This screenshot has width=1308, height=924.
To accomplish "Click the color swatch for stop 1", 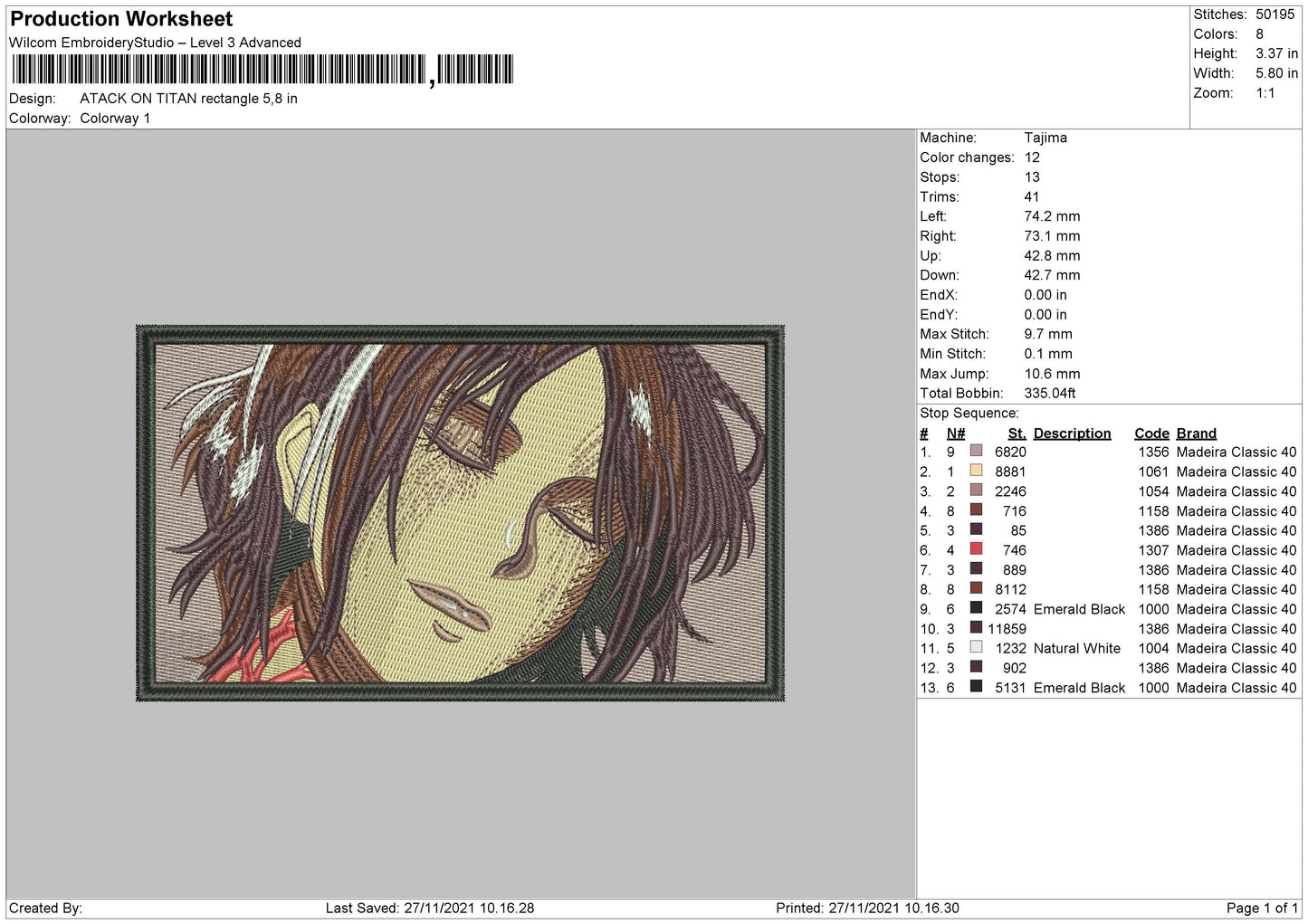I will tap(976, 451).
